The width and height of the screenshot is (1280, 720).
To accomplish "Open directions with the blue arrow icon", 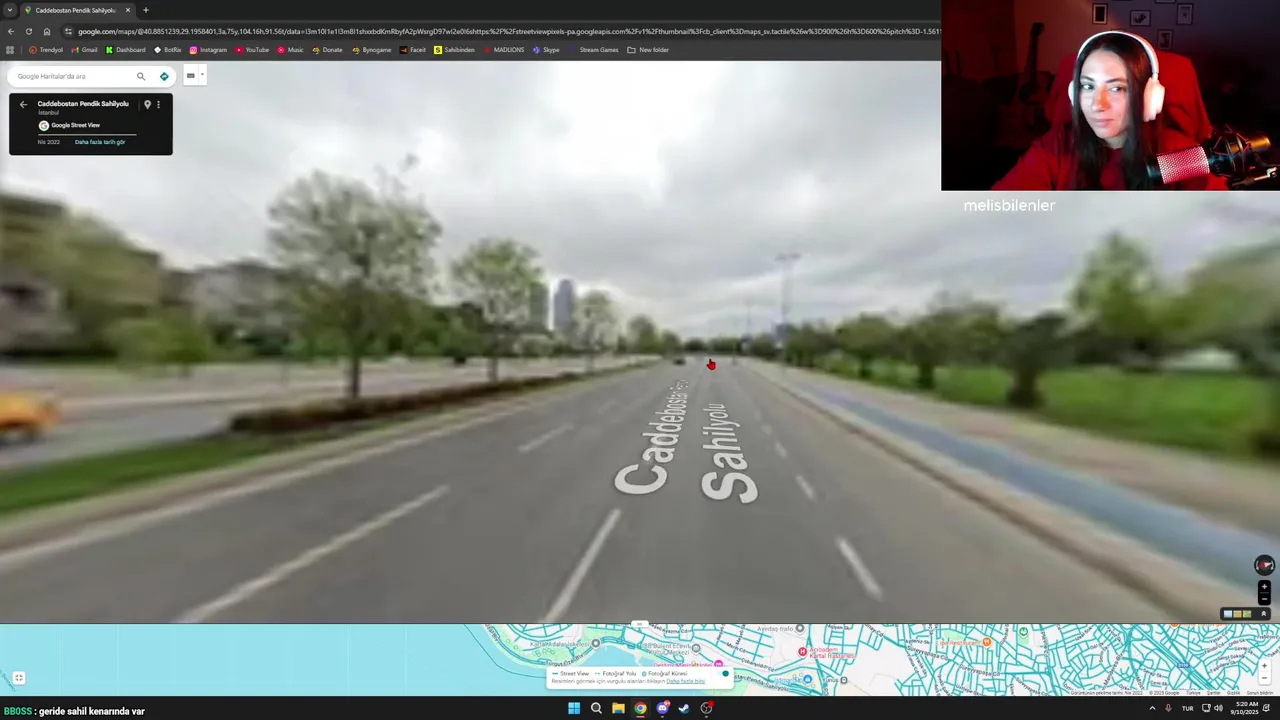I will click(x=164, y=76).
